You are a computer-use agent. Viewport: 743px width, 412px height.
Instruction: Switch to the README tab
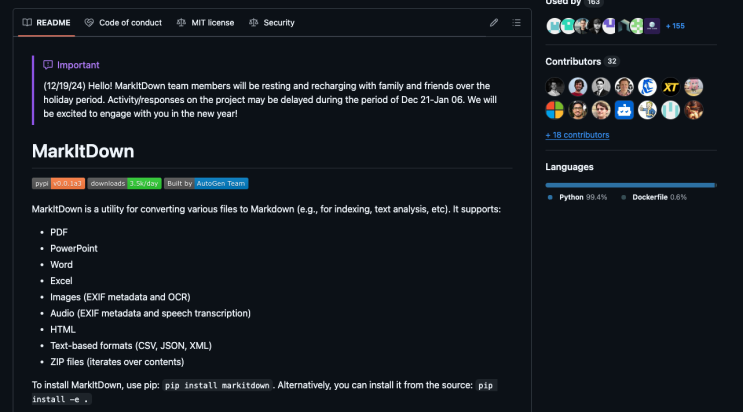coord(47,22)
